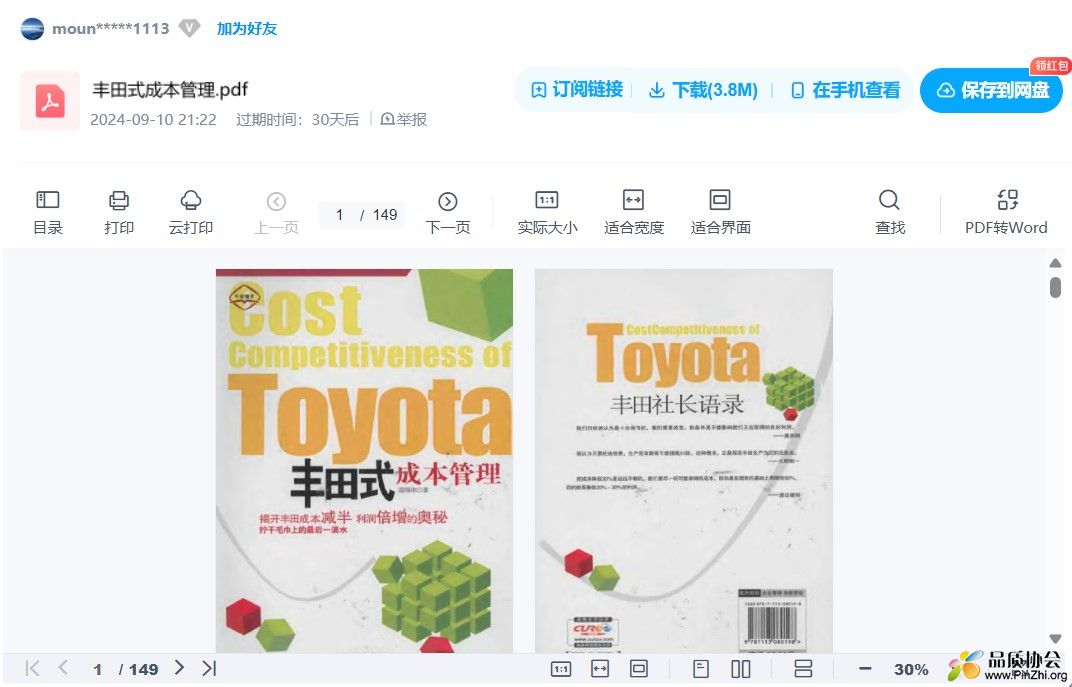The height and width of the screenshot is (687, 1072).
Task: Select the back cover page 丰田社长语录
Action: click(684, 461)
